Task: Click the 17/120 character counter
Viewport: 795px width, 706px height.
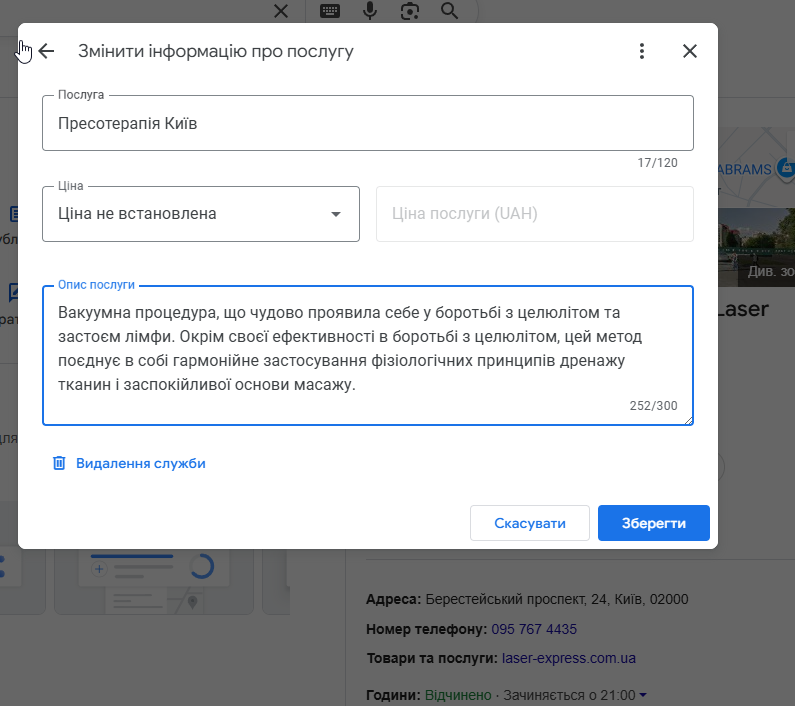Action: [657, 163]
